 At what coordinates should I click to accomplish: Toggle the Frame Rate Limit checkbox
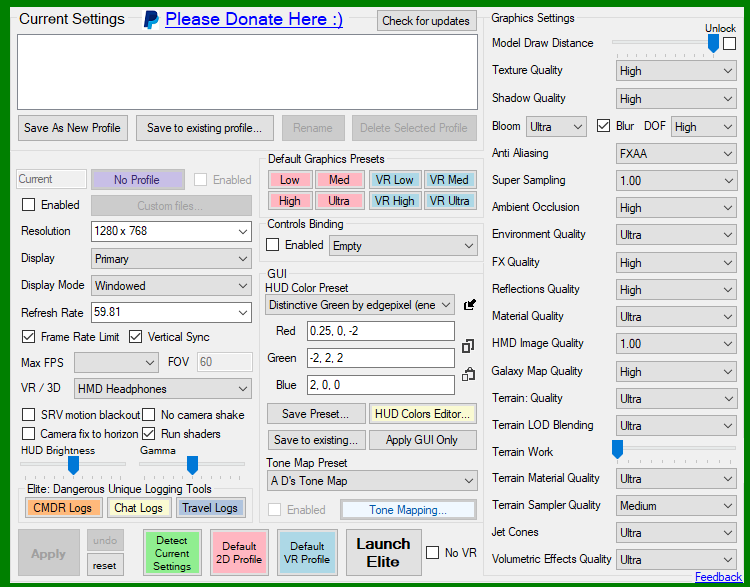click(x=28, y=337)
